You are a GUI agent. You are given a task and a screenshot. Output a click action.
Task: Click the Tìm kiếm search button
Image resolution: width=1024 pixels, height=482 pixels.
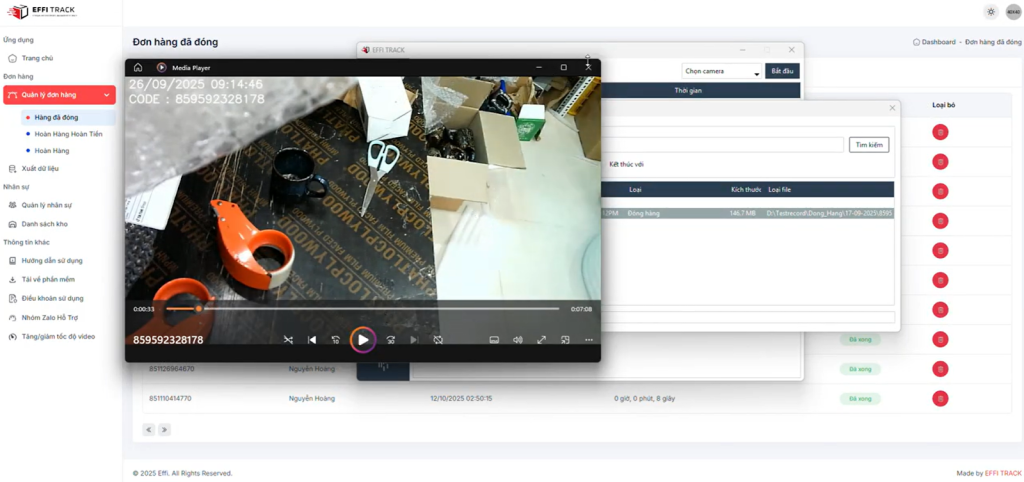point(869,145)
